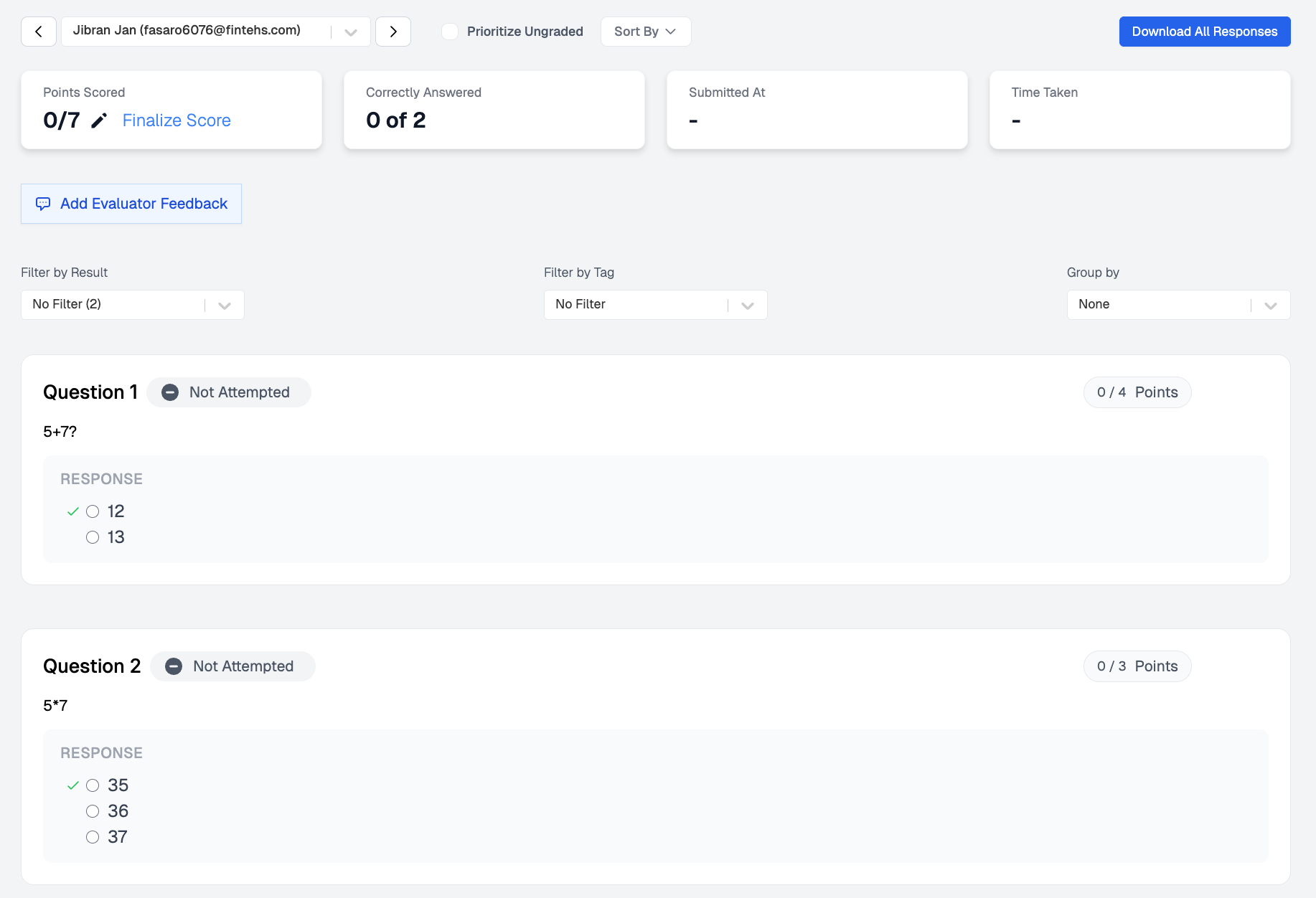Click Question 1 Not Attempted minus icon
The image size is (1316, 898).
pyautogui.click(x=170, y=392)
